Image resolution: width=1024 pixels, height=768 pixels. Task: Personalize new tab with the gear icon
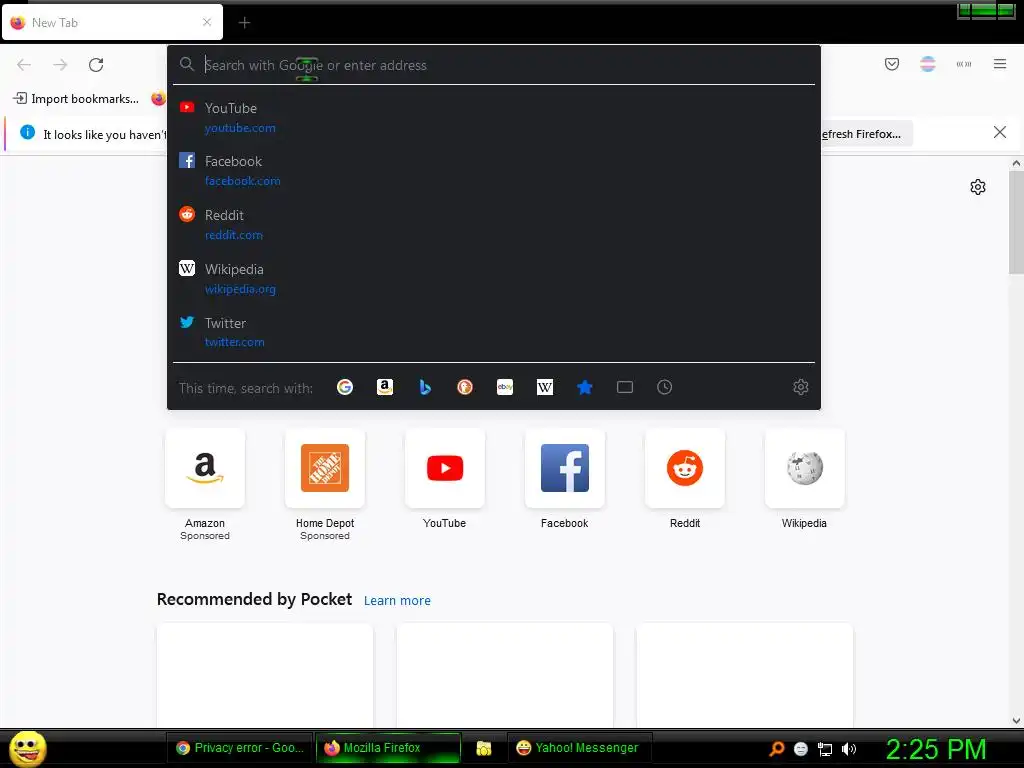coord(978,187)
